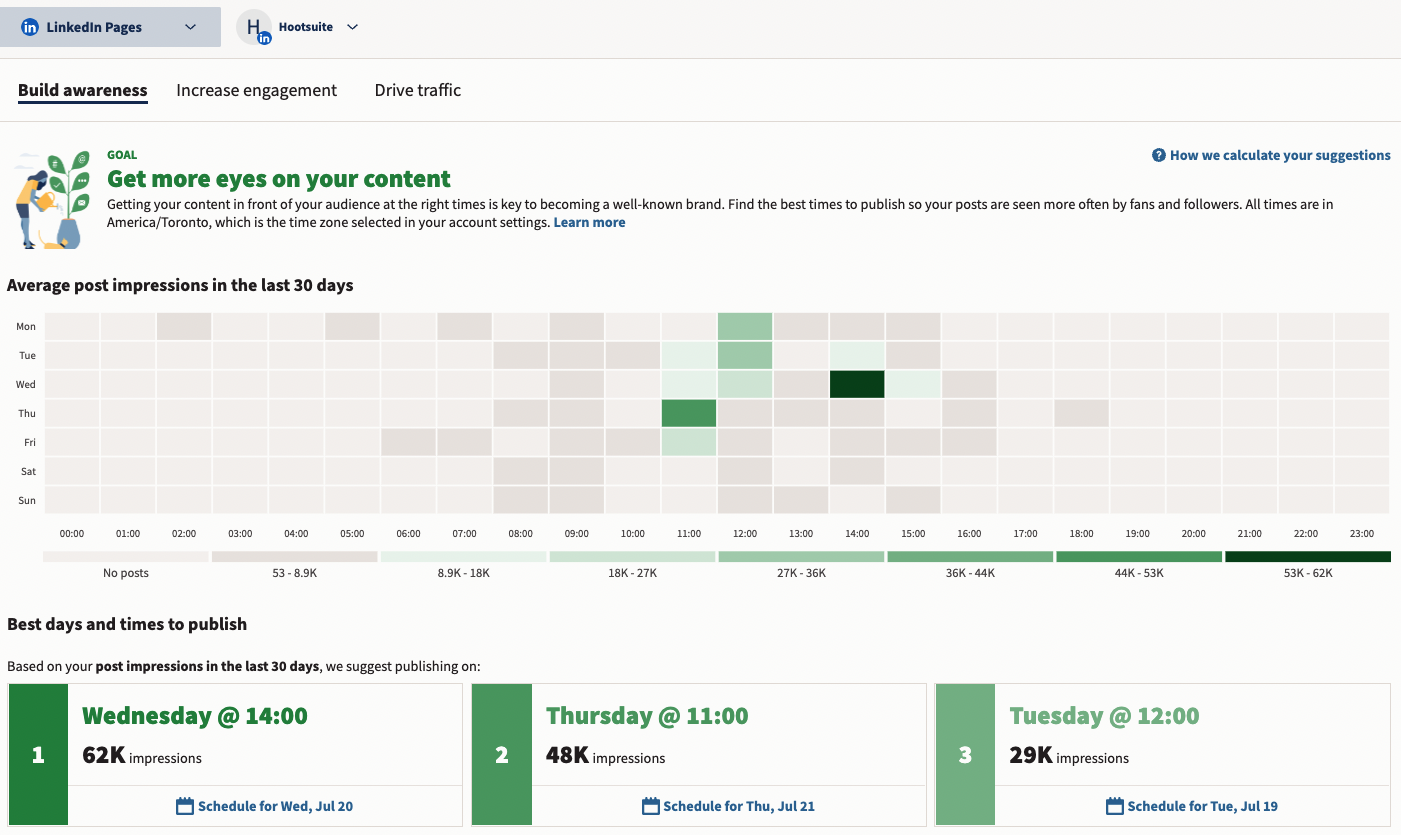Switch to the Drive traffic tab
The width and height of the screenshot is (1401, 835).
[417, 90]
